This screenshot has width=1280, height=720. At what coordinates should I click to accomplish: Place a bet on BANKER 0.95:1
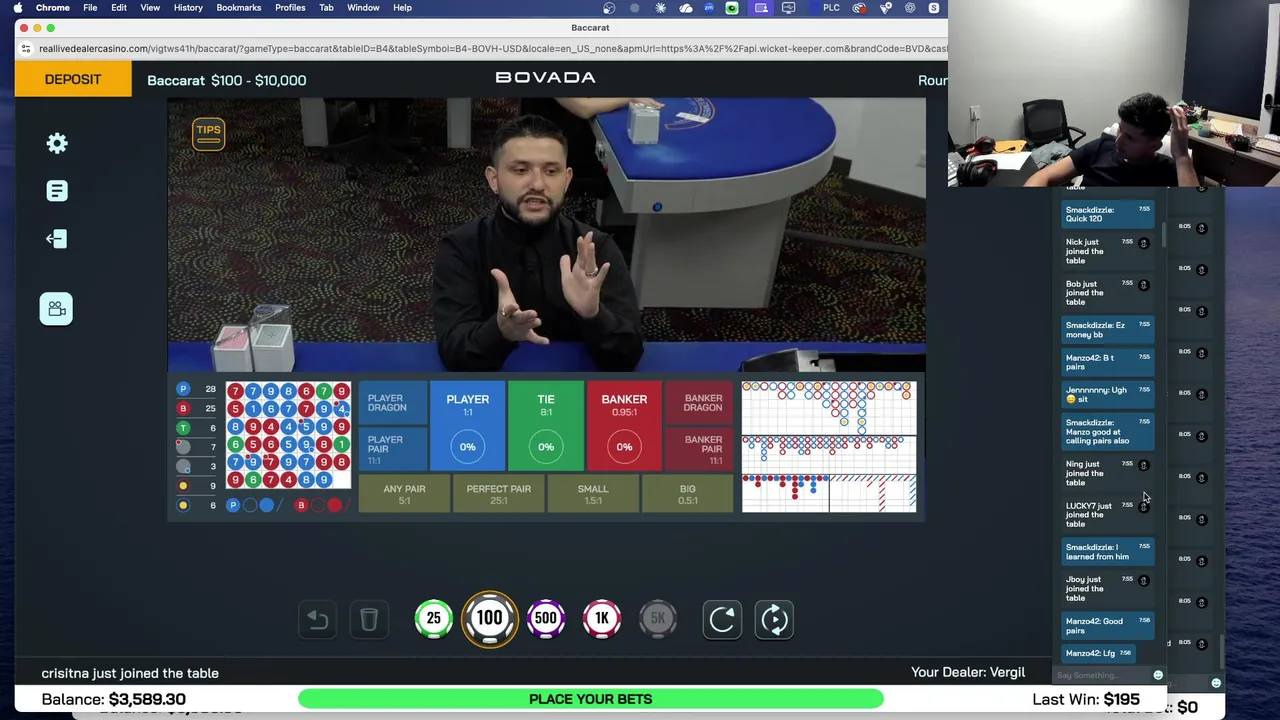tap(624, 426)
